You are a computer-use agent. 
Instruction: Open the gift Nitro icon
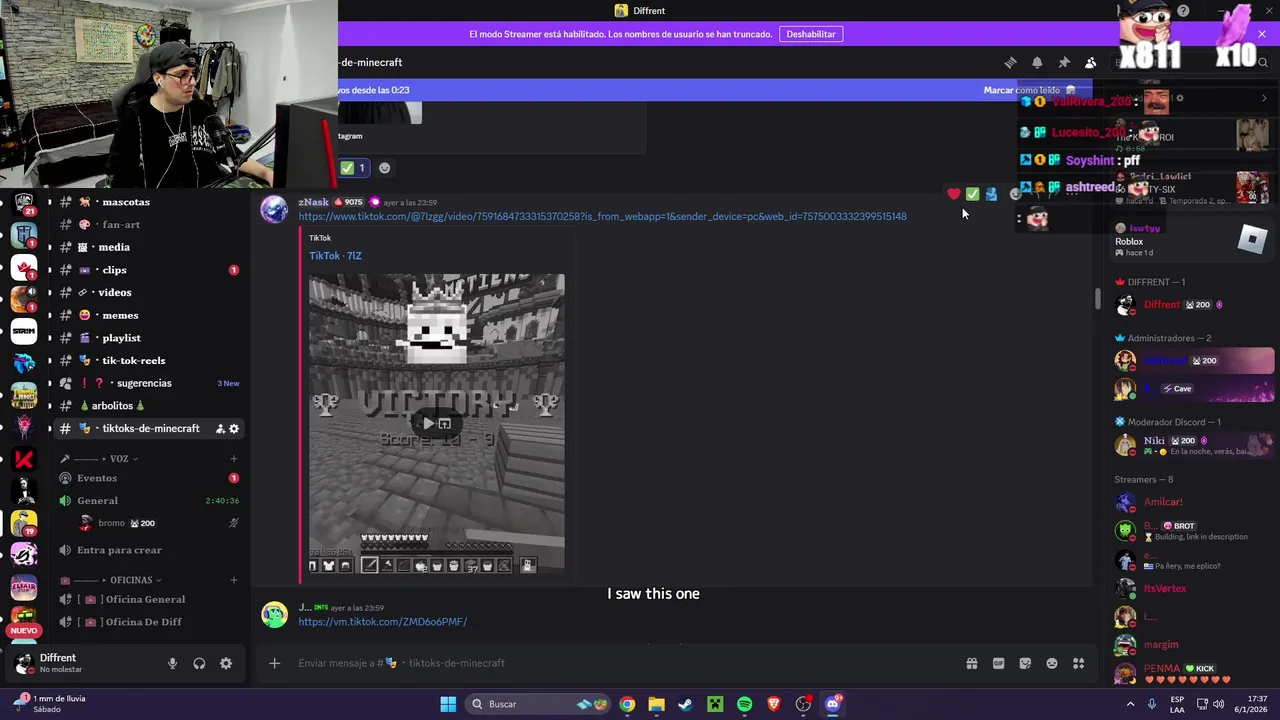coord(971,663)
